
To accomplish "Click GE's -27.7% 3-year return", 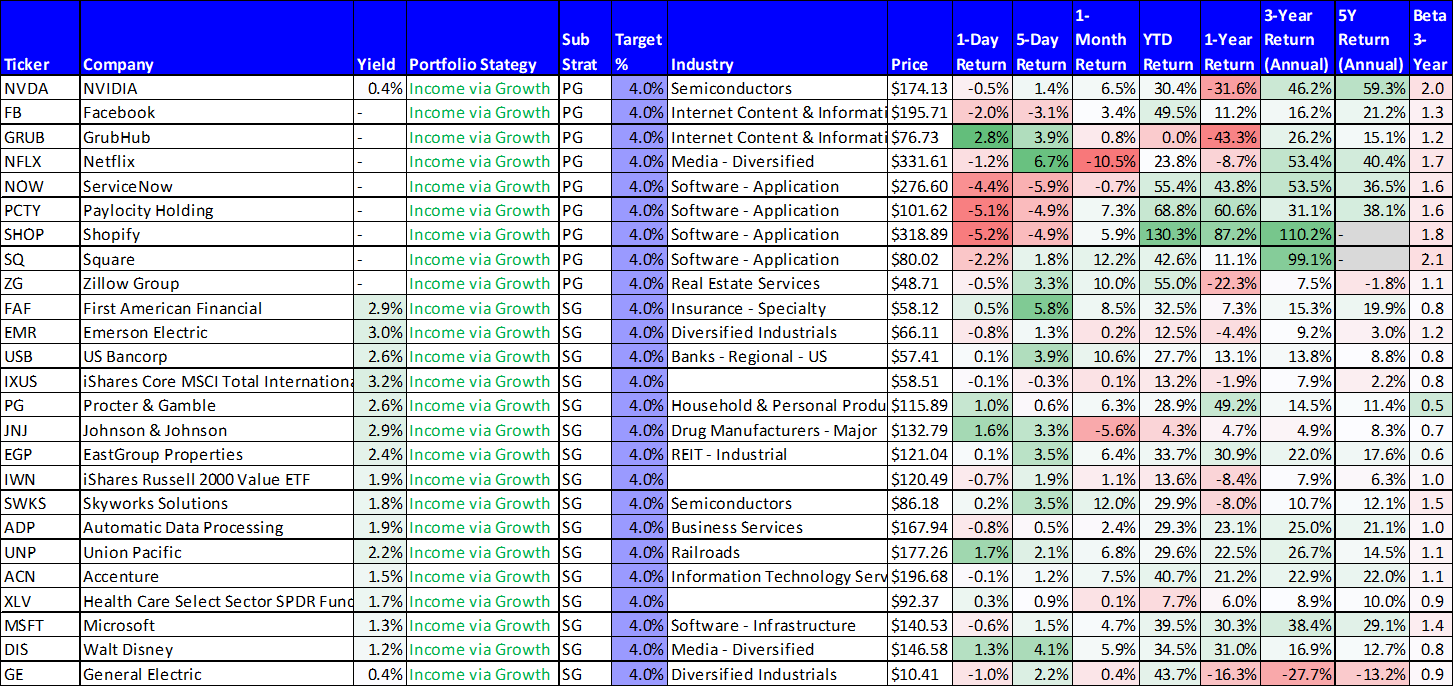I will click(1298, 674).
